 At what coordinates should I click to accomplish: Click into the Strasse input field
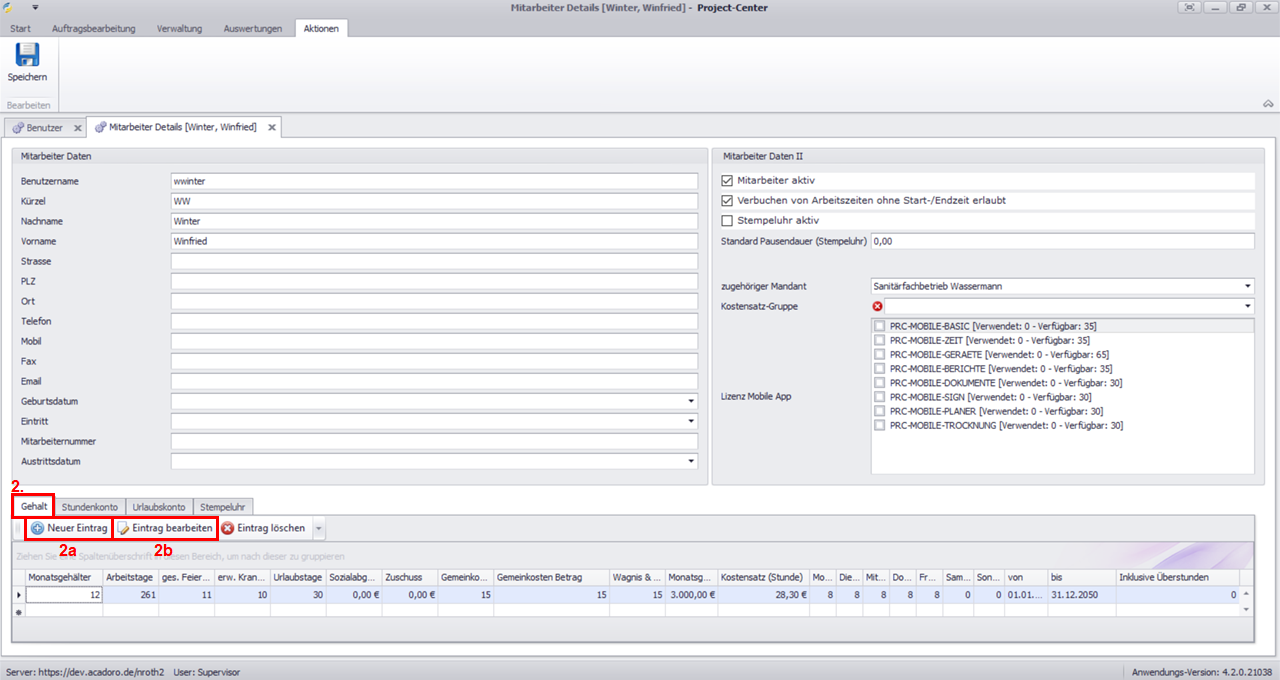click(x=434, y=261)
